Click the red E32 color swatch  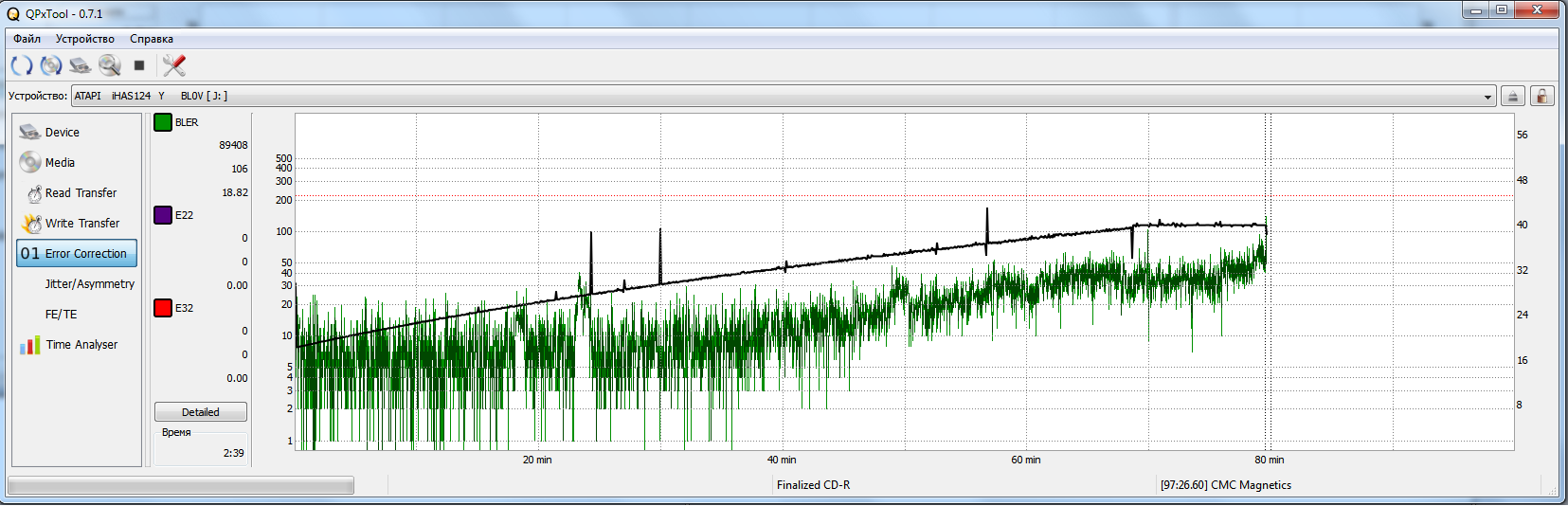pyautogui.click(x=163, y=308)
